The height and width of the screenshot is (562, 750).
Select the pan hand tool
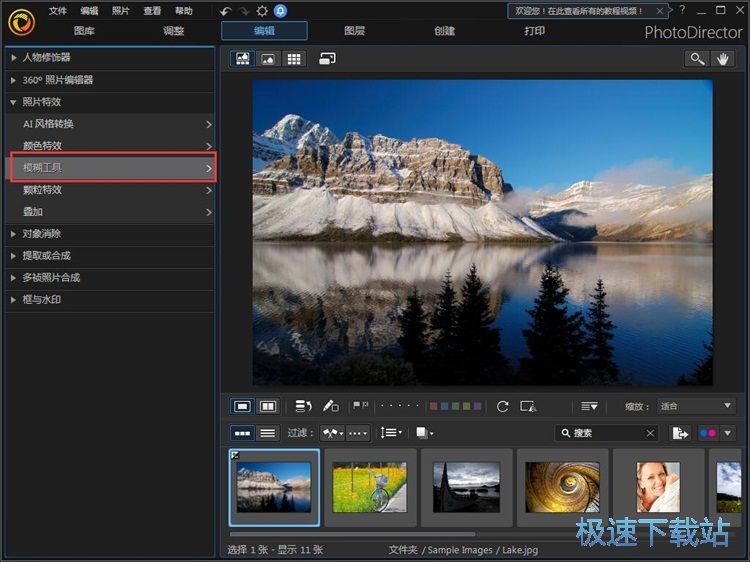tap(722, 59)
